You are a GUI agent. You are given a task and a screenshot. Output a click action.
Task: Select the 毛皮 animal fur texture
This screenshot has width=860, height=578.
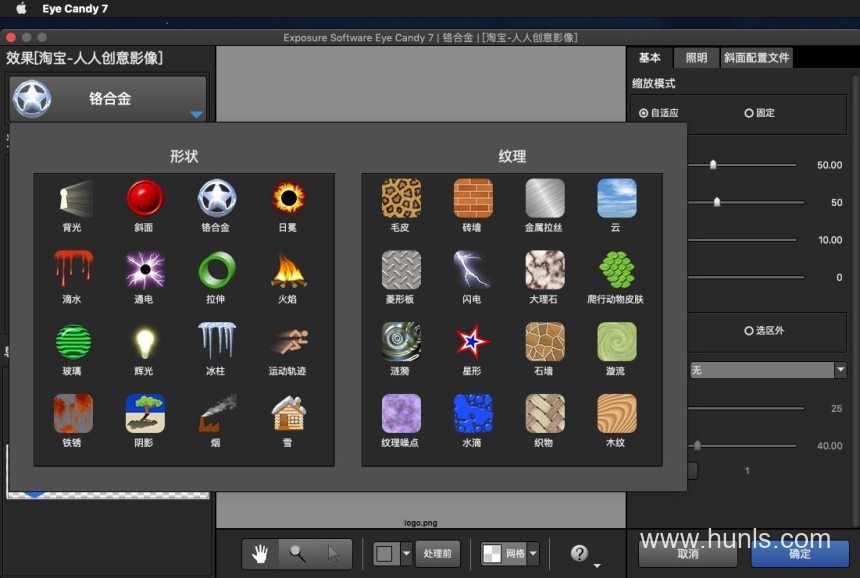(x=401, y=199)
